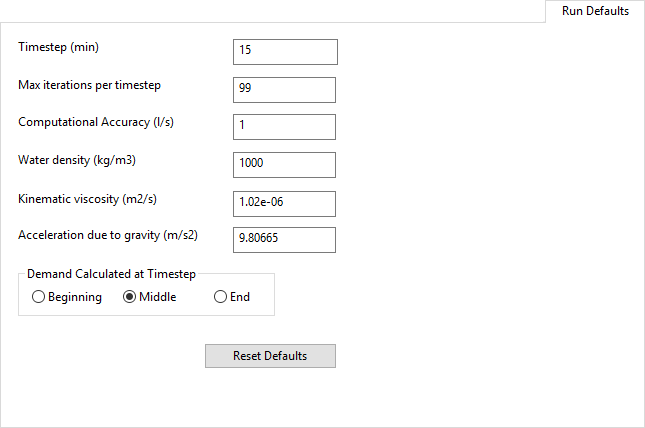Viewport: 645px width, 428px height.
Task: Click the "Demand Calculated at Timestep" group title
Action: tap(111, 273)
